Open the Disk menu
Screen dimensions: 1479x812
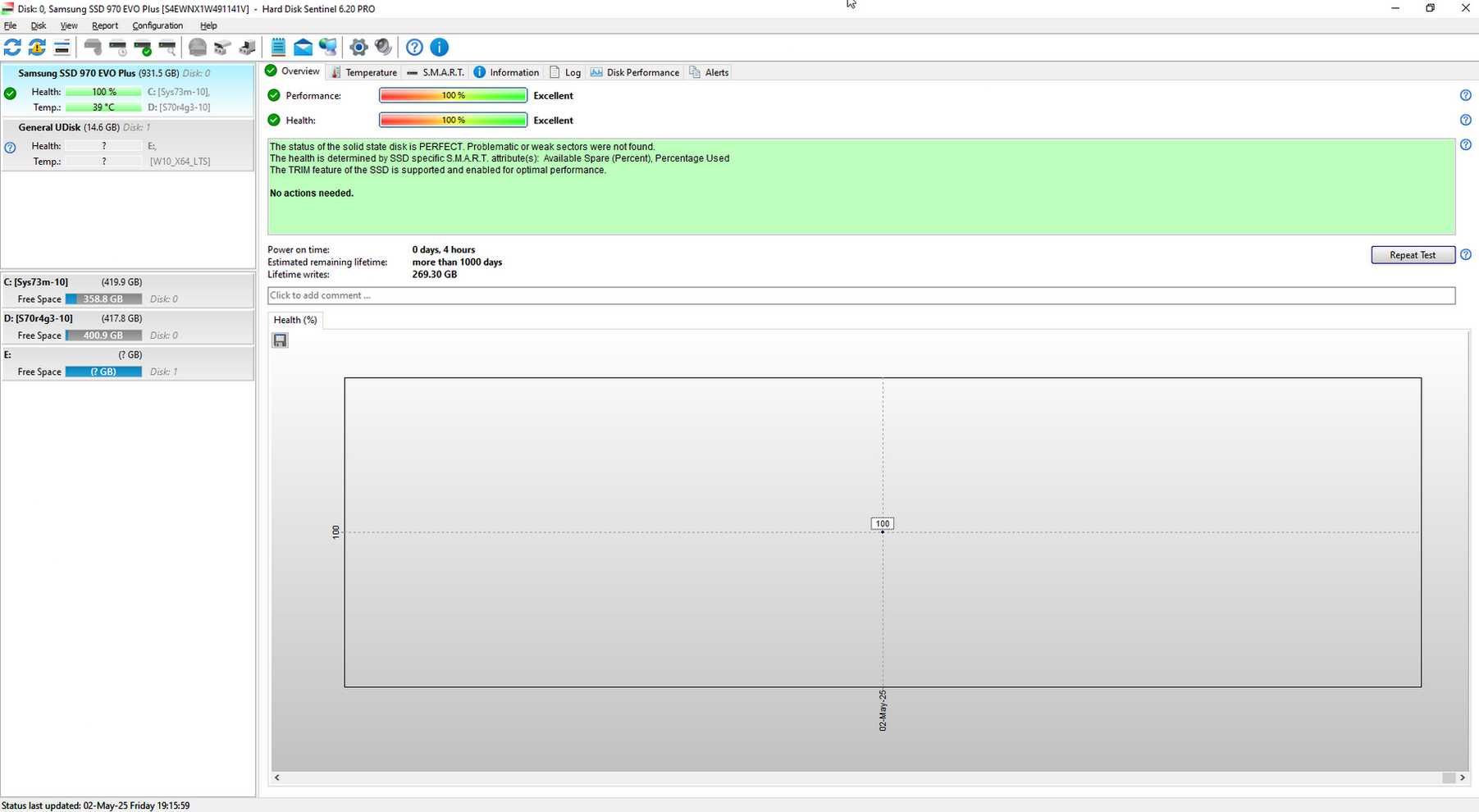(x=39, y=25)
